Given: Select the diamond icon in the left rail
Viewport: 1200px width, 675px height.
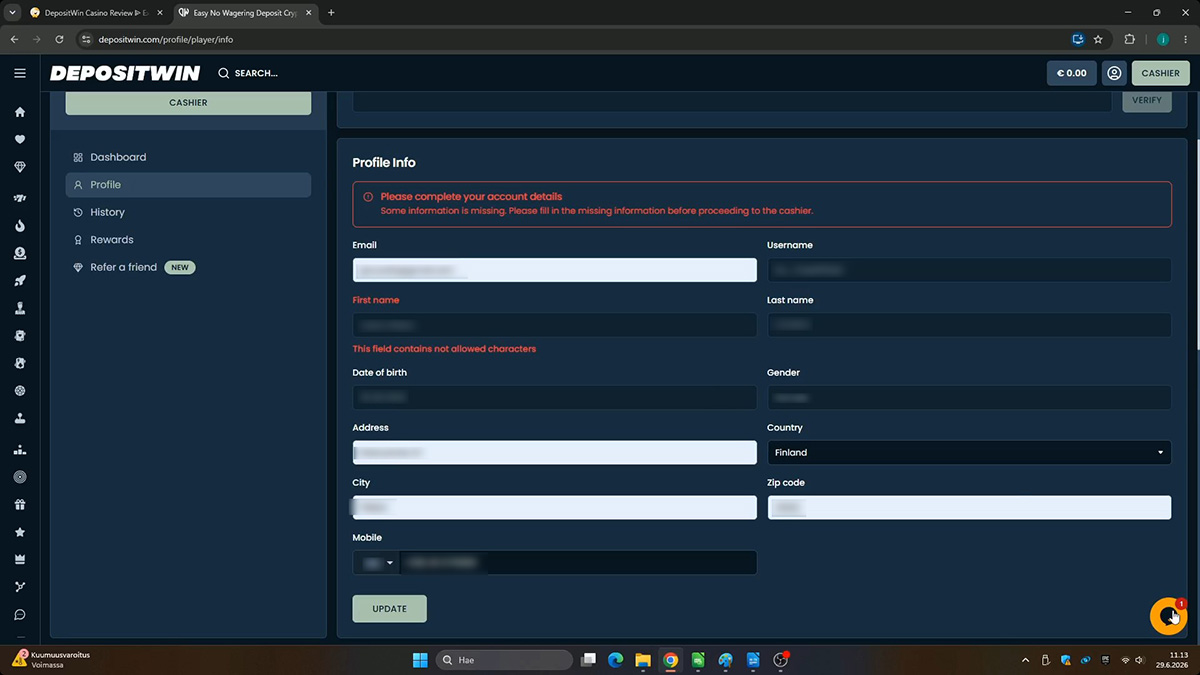Looking at the screenshot, I should [x=20, y=168].
